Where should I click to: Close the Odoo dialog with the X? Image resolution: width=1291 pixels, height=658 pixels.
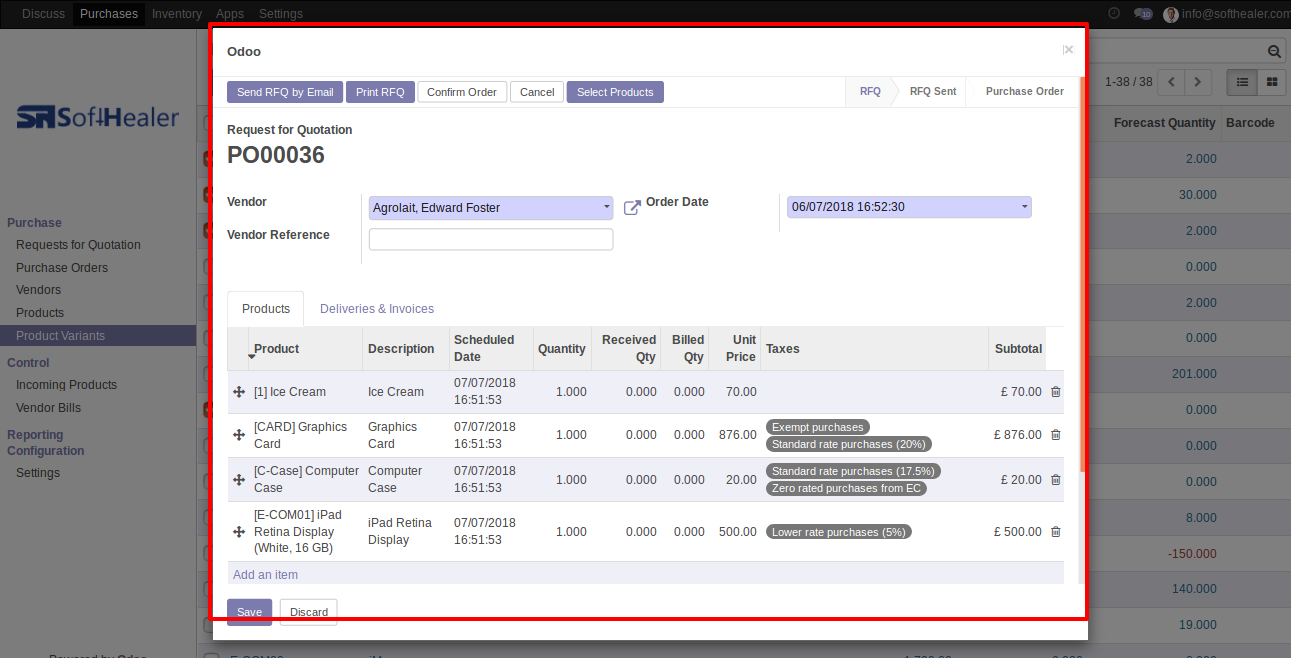(x=1068, y=50)
